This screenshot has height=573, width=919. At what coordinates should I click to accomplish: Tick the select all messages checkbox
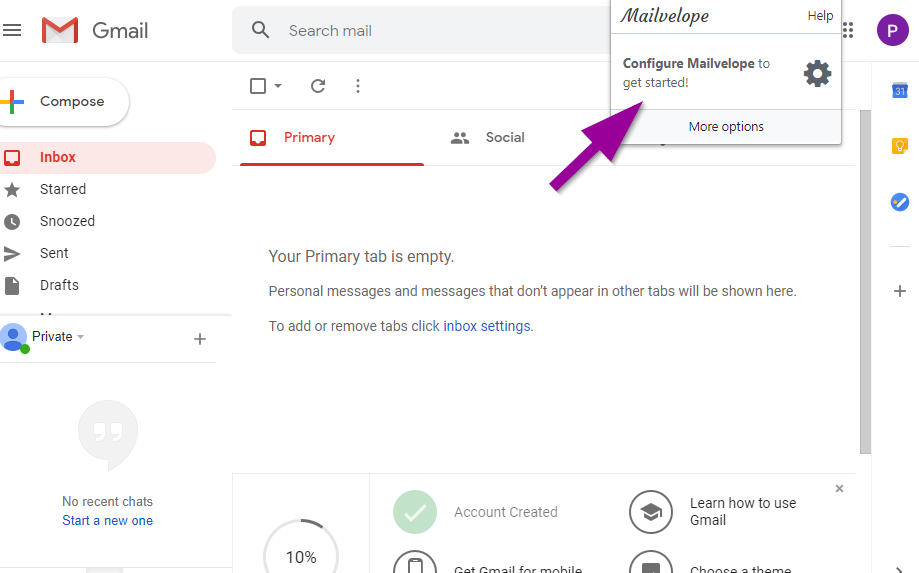tap(258, 86)
